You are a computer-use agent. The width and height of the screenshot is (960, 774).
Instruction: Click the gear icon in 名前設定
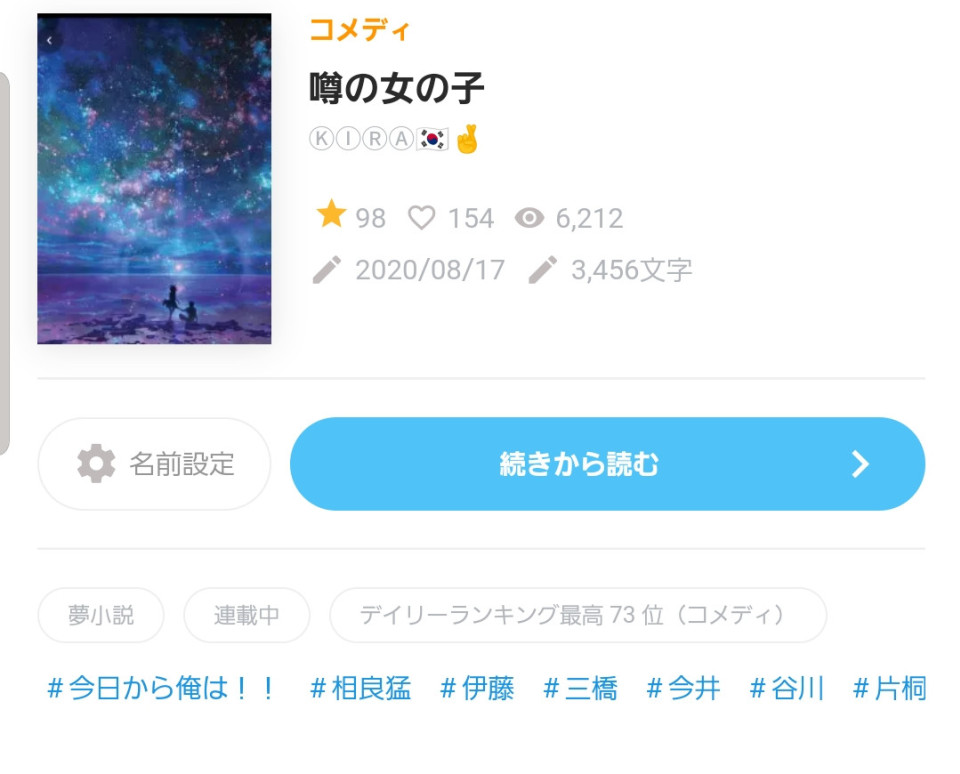(96, 464)
